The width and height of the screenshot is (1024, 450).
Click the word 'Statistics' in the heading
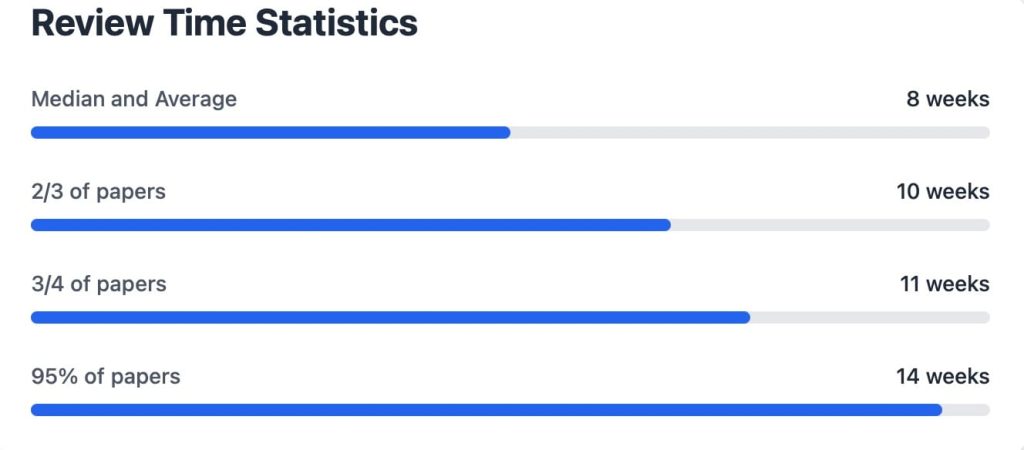[336, 24]
